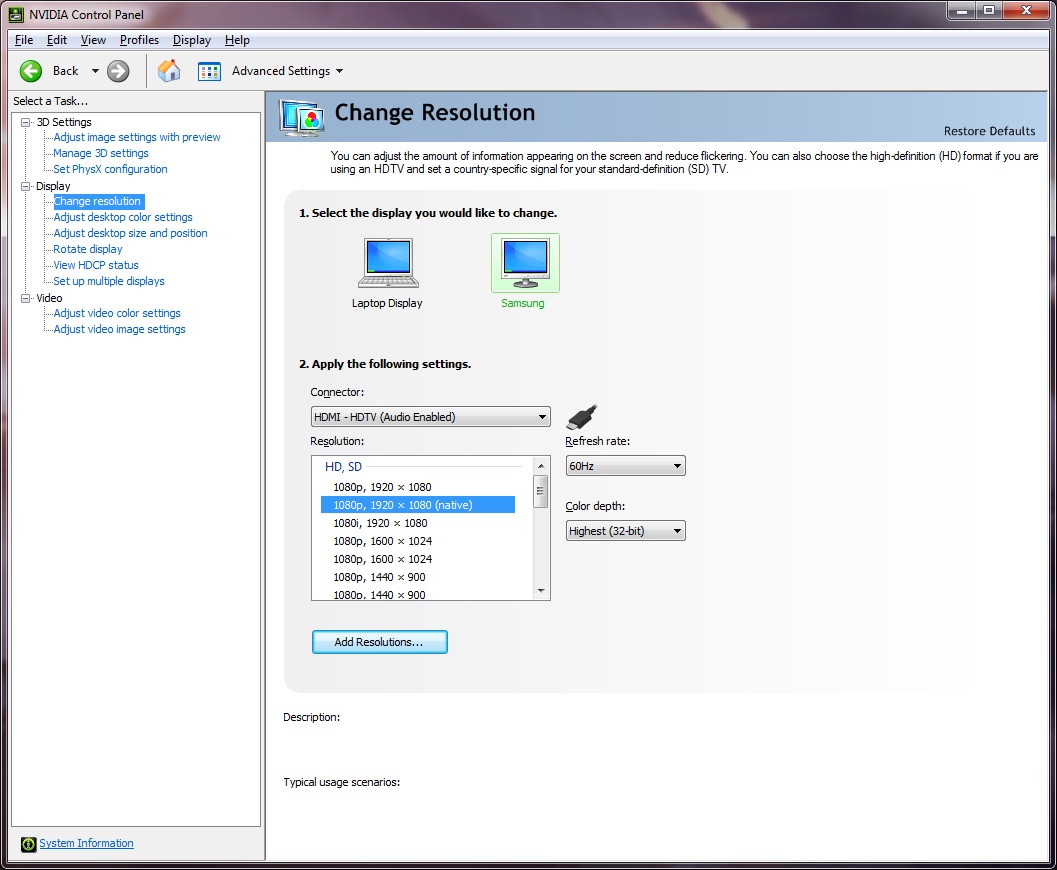Open Adjust video image settings

[120, 330]
